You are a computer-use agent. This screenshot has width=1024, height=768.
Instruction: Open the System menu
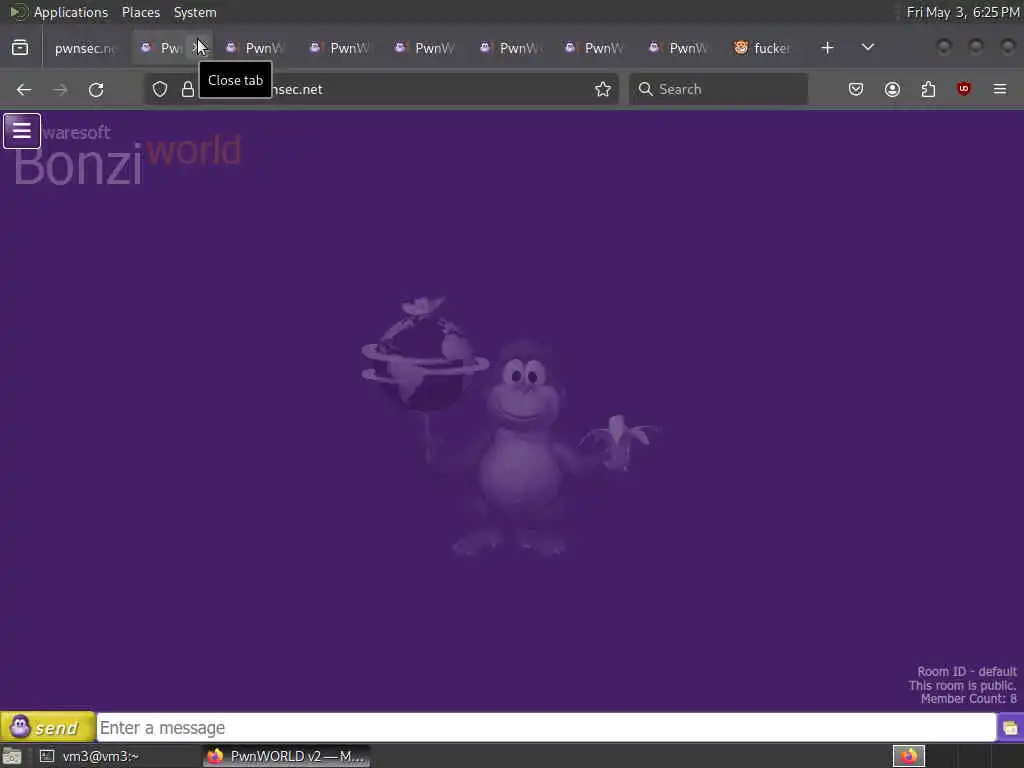click(x=195, y=12)
